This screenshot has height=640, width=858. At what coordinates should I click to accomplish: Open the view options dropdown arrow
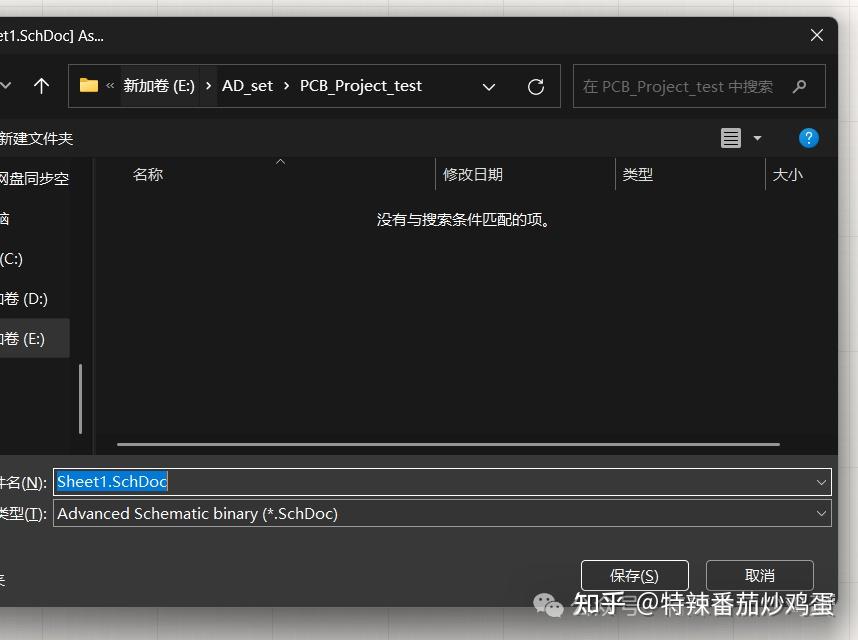coord(756,137)
